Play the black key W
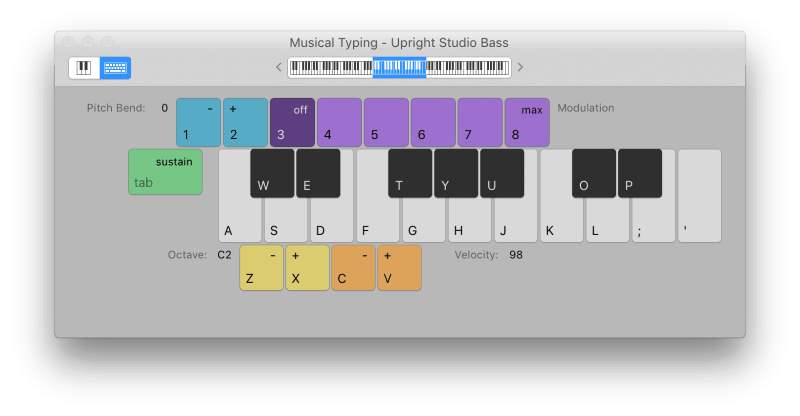Screen dimensions: 800x416 point(272,174)
